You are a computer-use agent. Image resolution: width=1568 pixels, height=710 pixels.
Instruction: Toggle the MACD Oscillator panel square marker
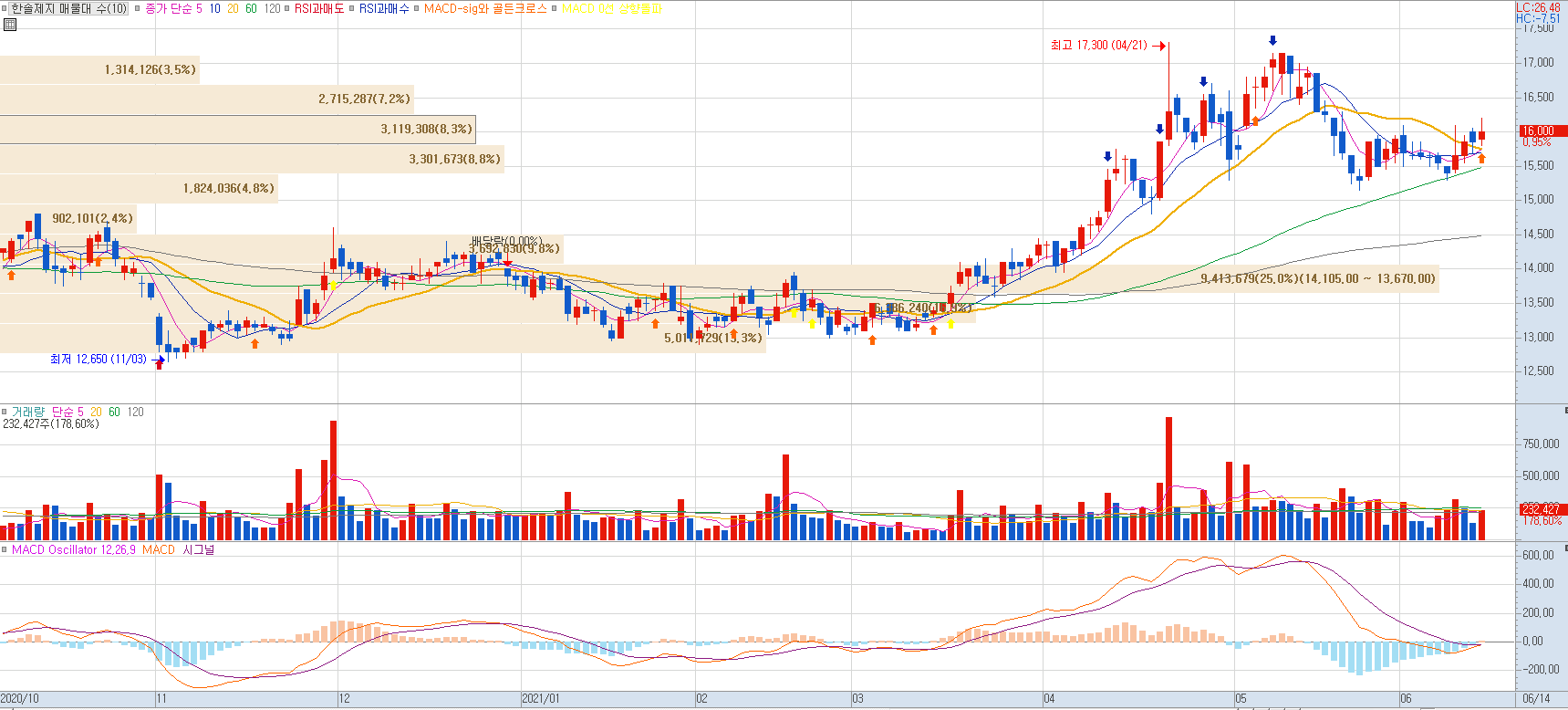tap(5, 549)
